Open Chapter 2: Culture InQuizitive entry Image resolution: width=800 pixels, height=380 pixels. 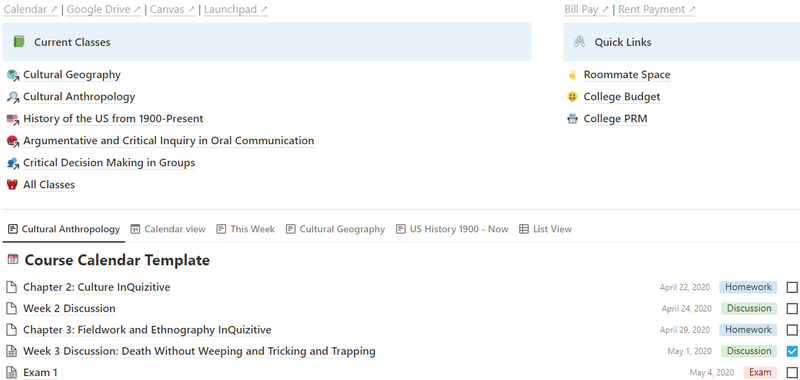coord(96,287)
